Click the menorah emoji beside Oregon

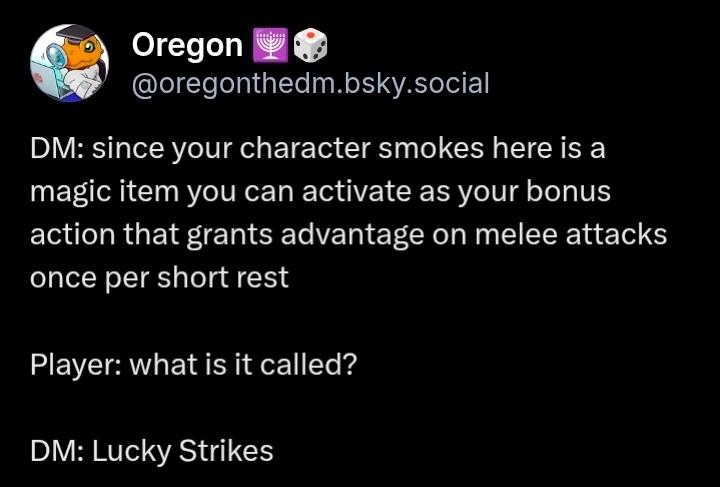272,44
